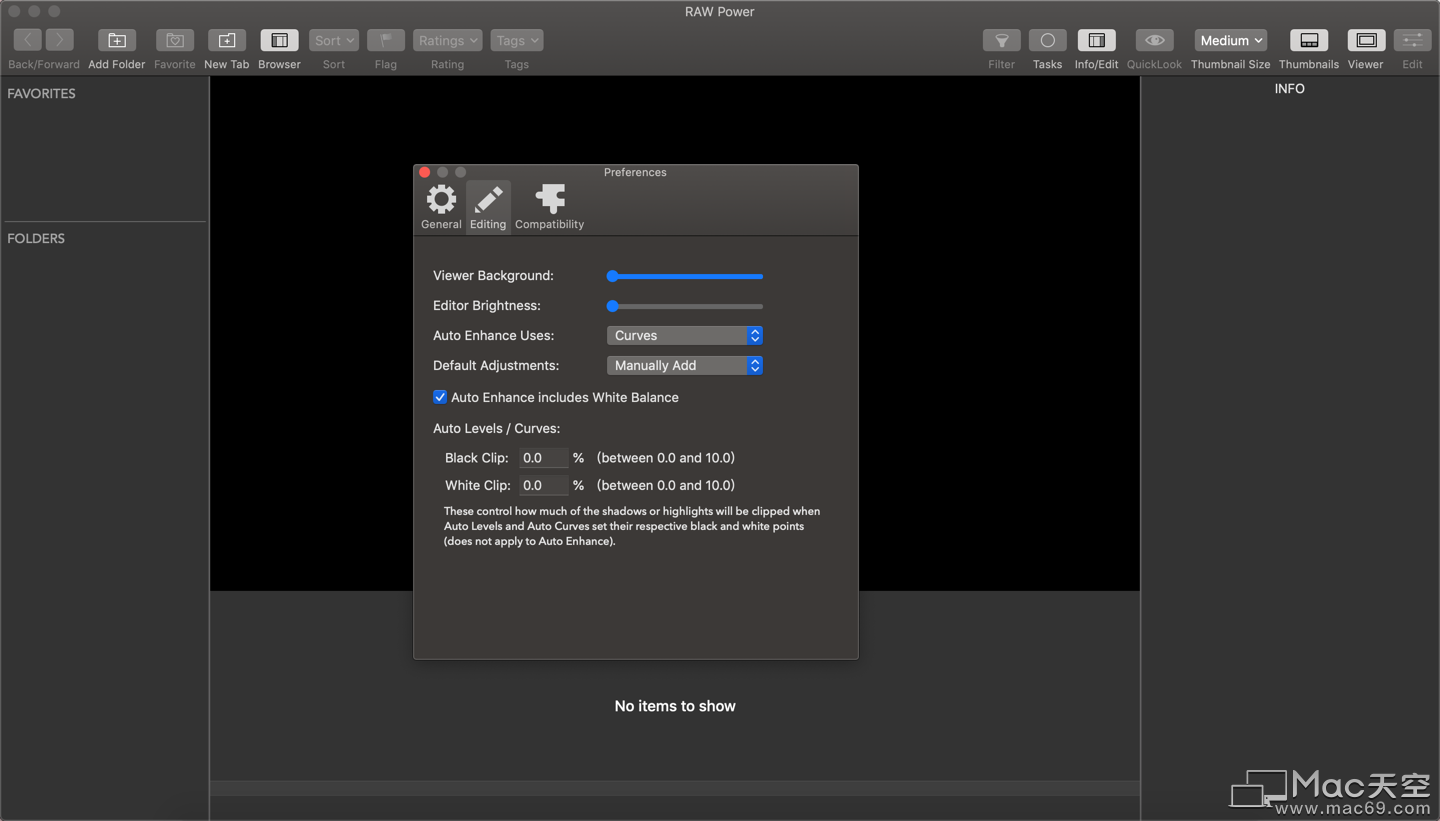Go forward with the Forward arrow button
The height and width of the screenshot is (821, 1440).
pos(60,40)
